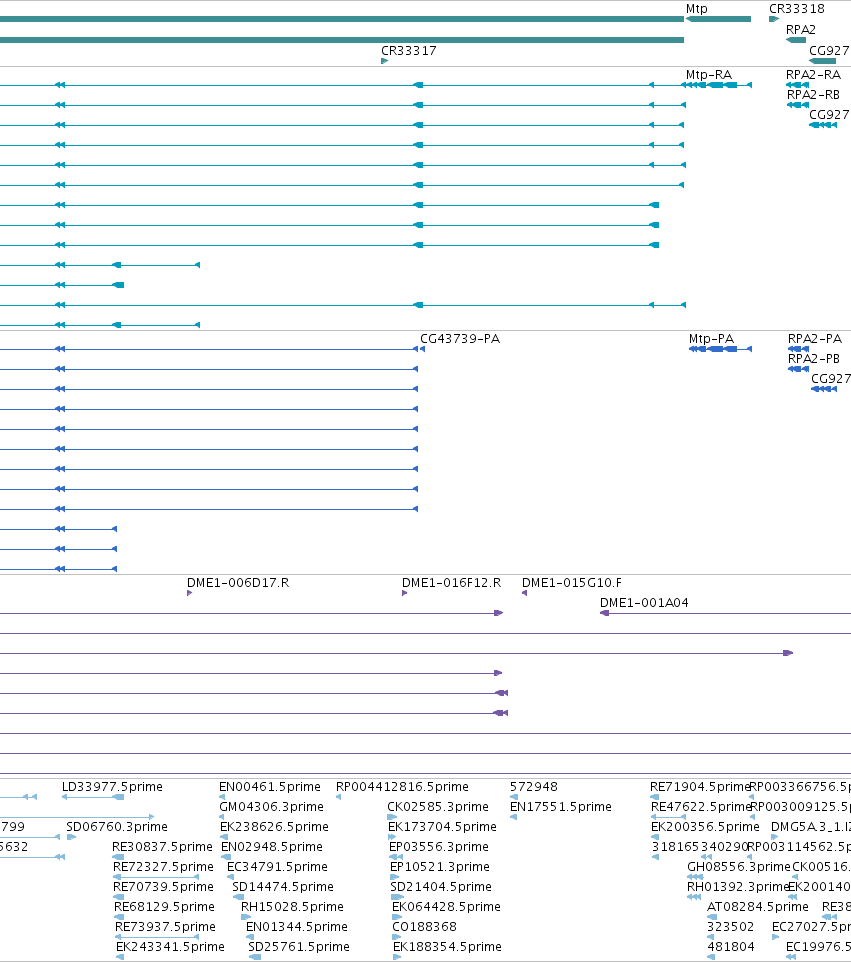Screen dimensions: 851x962
Task: Click EST RE73937.5prime
Action: (165, 926)
